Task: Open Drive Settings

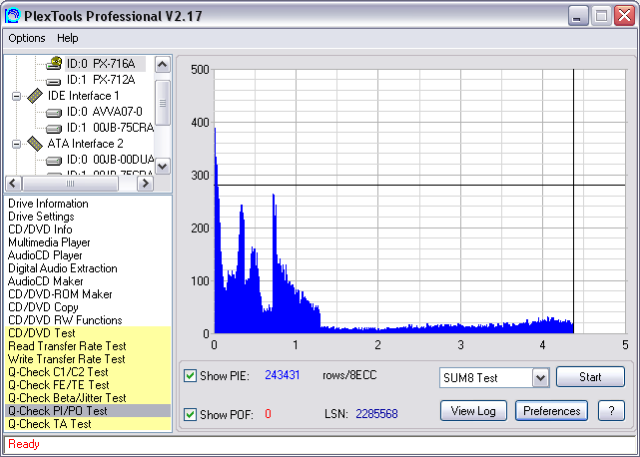Action: pos(41,217)
